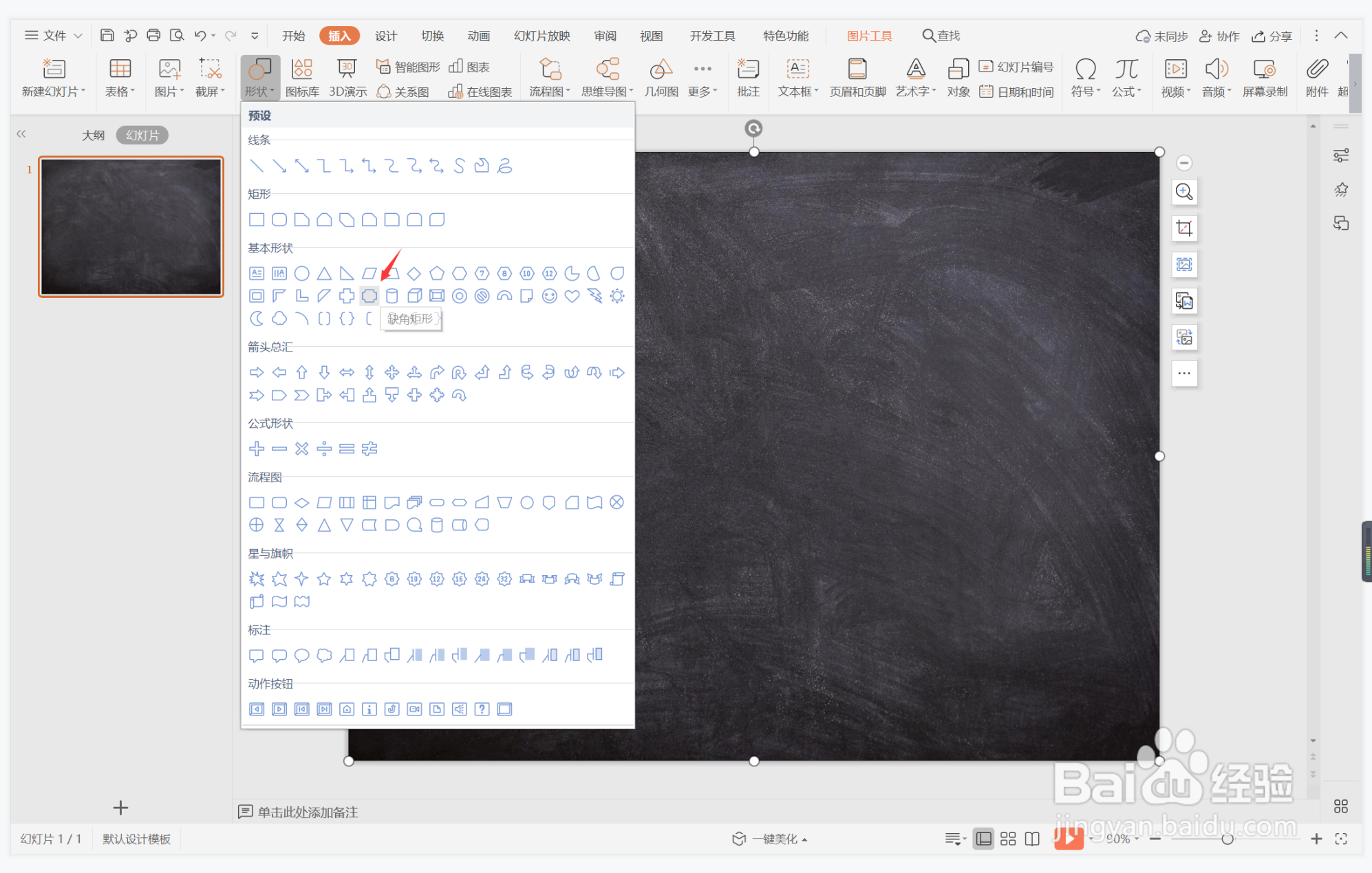Select the straight line under 线条
The width and height of the screenshot is (1372, 873).
tap(257, 166)
